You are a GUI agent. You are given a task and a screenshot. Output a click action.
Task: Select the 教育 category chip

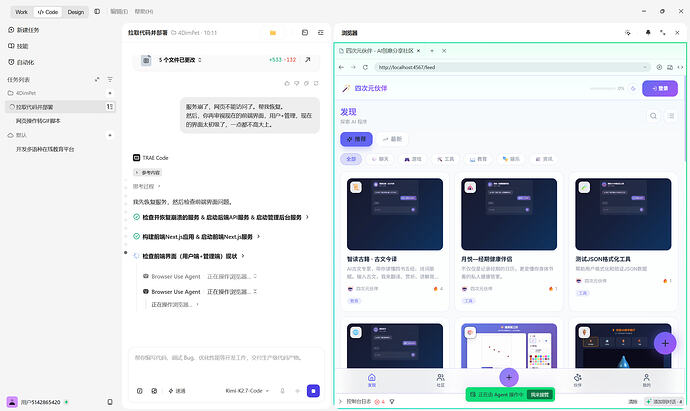pos(478,159)
